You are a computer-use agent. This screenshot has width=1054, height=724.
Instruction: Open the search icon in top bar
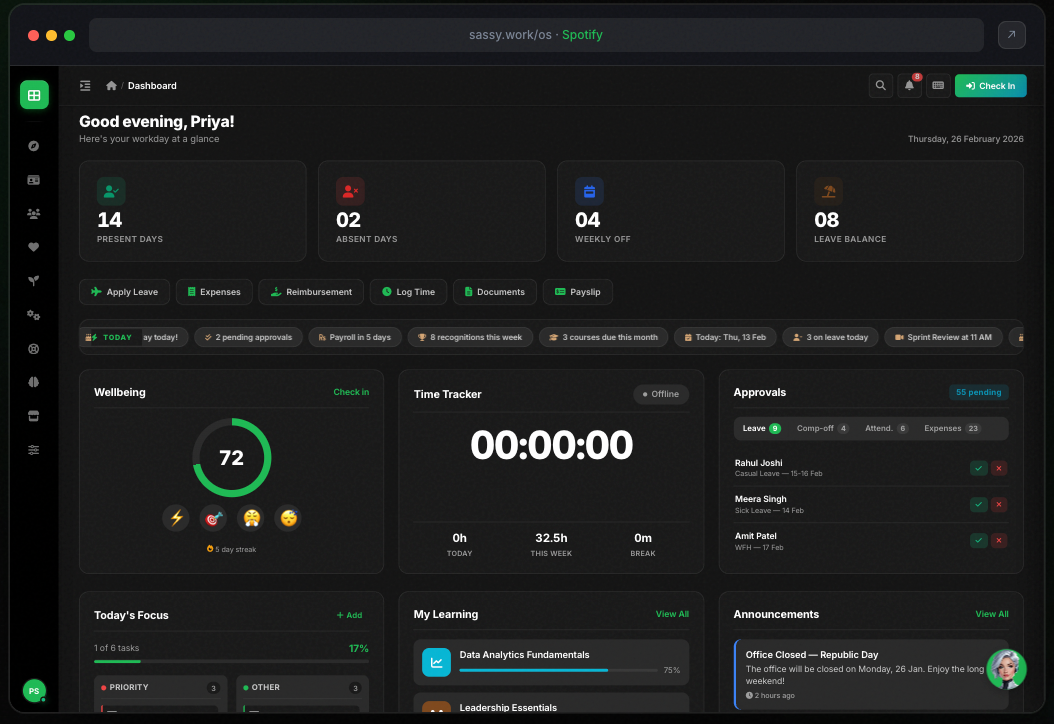(880, 85)
